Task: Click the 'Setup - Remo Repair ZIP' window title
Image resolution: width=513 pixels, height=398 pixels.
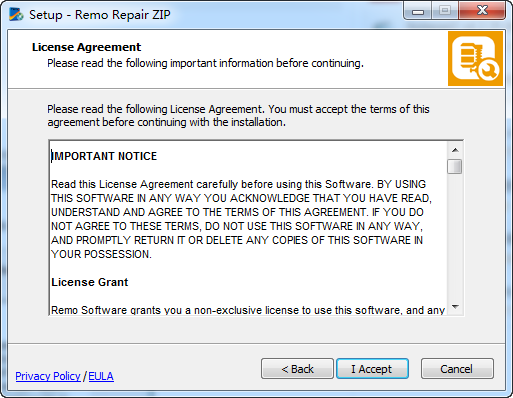Action: (x=100, y=15)
